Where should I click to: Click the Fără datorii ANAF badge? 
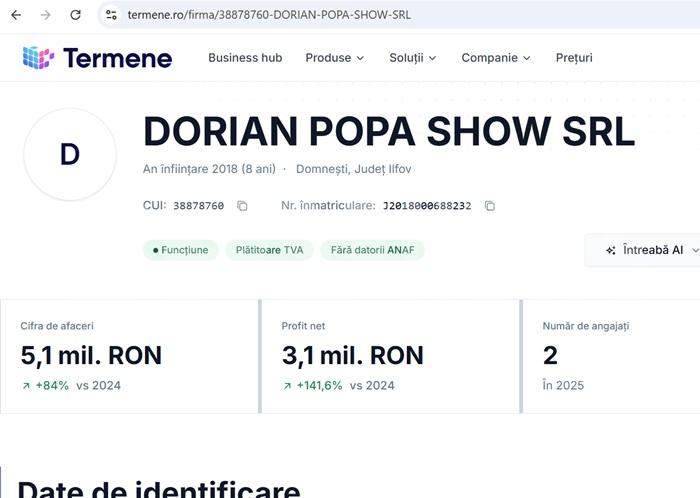tap(373, 250)
